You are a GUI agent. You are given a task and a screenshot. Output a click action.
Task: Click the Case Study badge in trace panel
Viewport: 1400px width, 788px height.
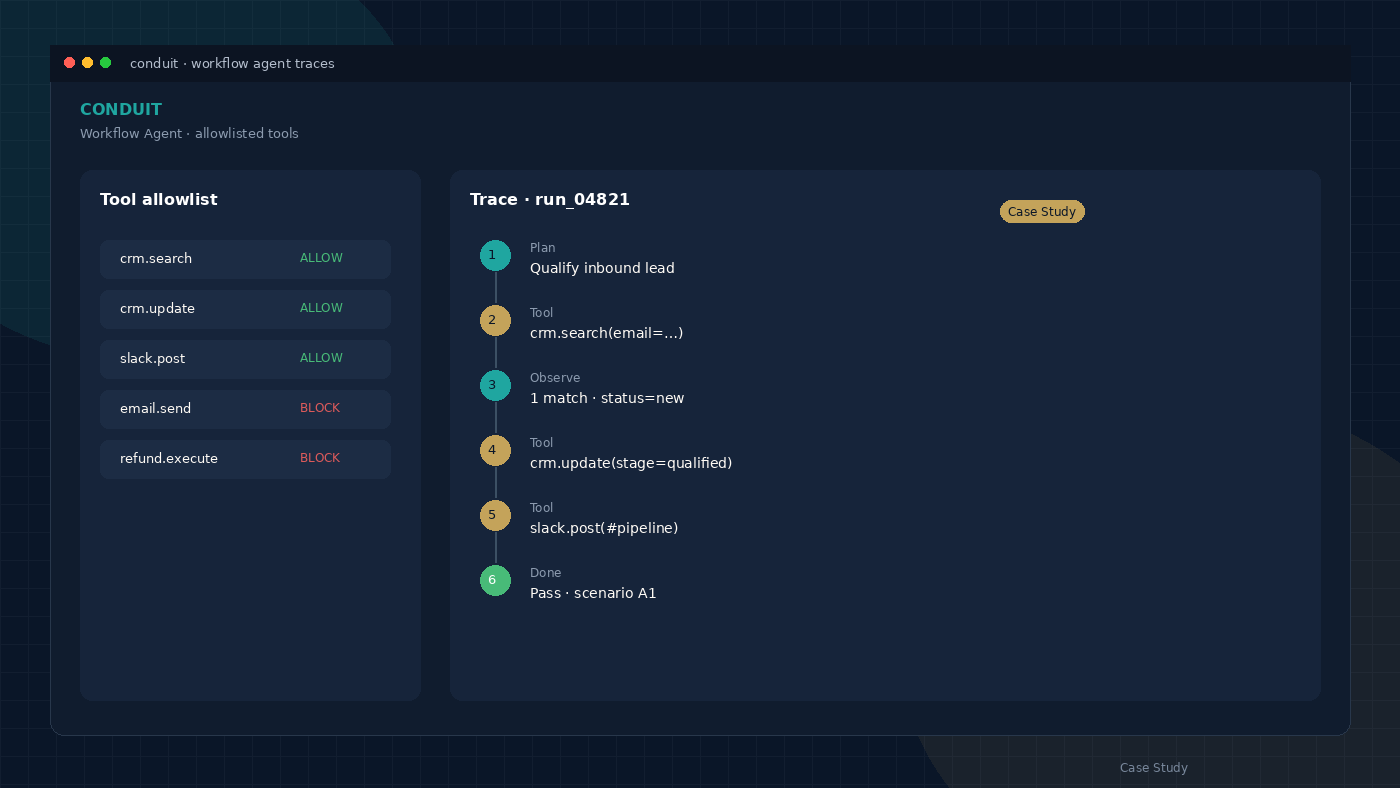click(1042, 212)
